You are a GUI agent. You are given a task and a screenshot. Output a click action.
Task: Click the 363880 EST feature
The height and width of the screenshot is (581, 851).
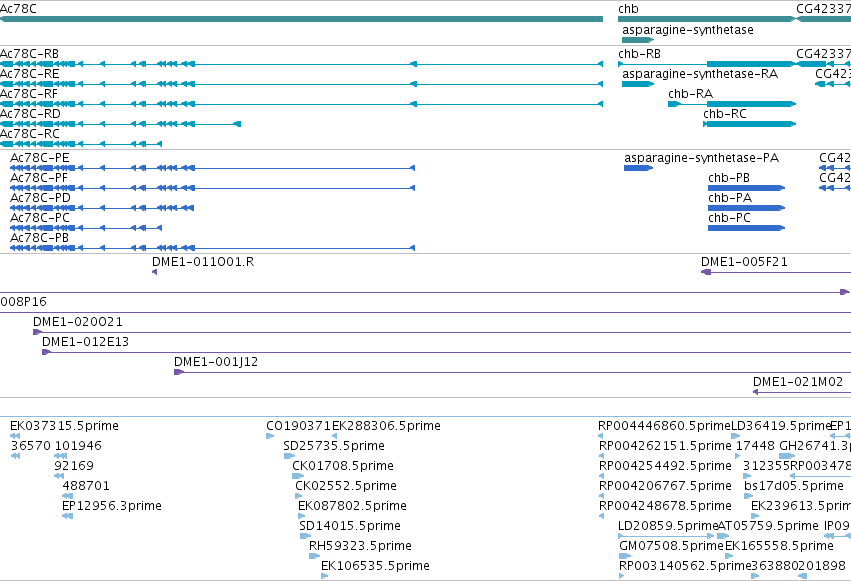point(755,576)
